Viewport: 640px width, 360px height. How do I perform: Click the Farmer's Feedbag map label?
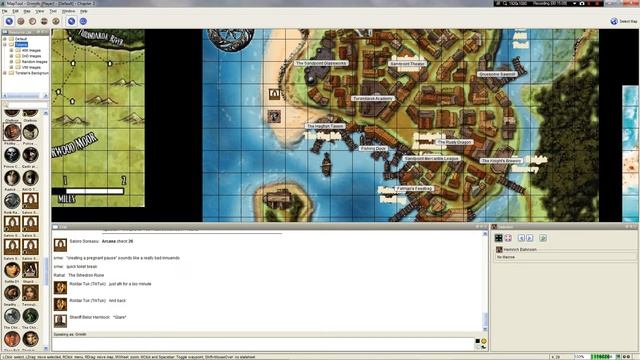[x=414, y=189]
